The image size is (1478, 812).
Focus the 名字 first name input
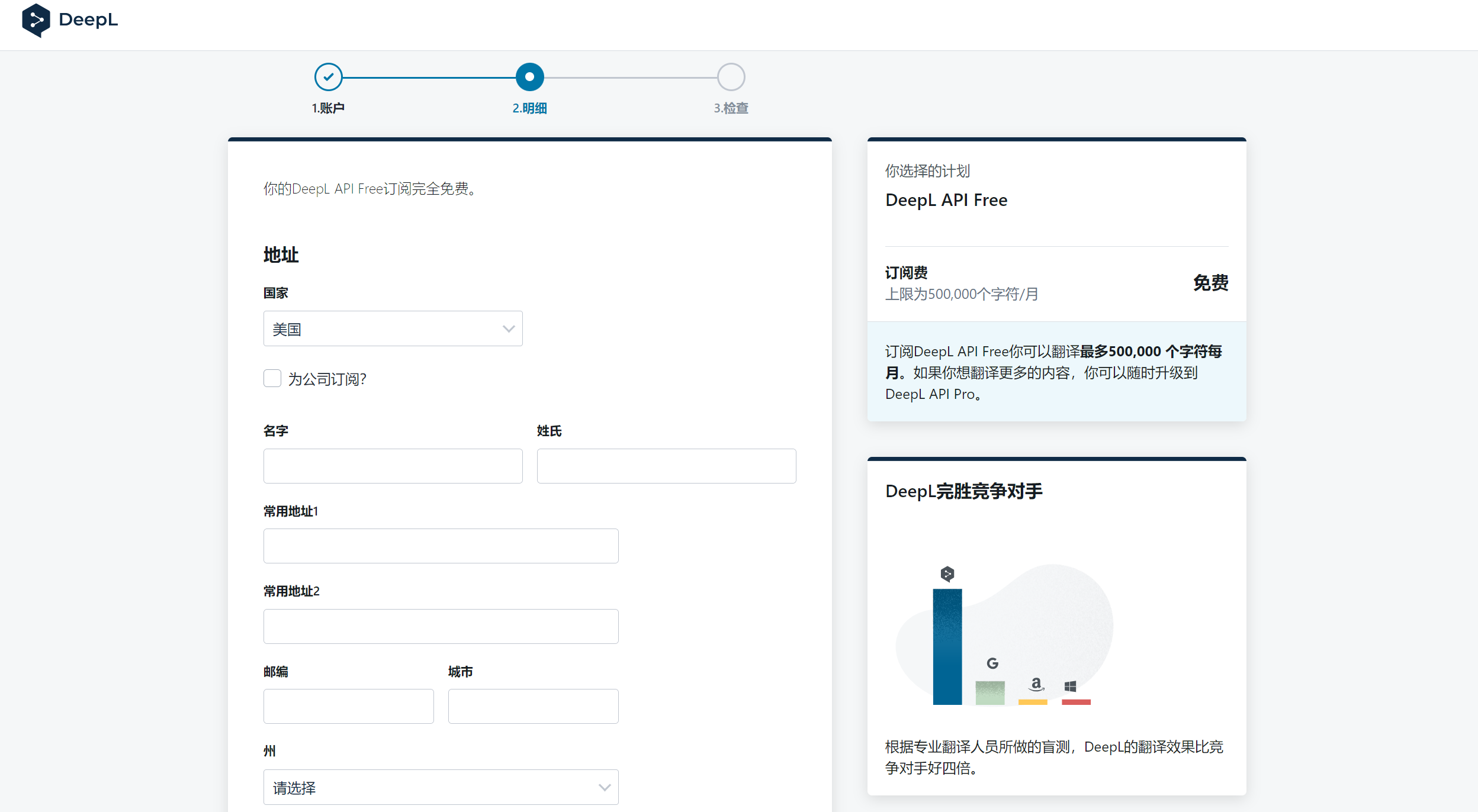pyautogui.click(x=393, y=466)
